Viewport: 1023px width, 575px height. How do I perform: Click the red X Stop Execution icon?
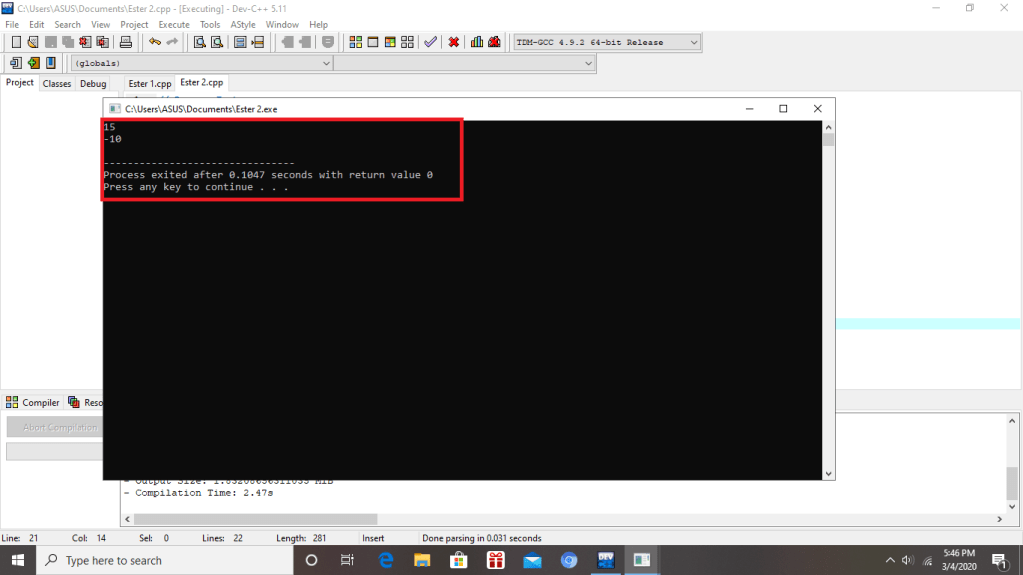(454, 42)
